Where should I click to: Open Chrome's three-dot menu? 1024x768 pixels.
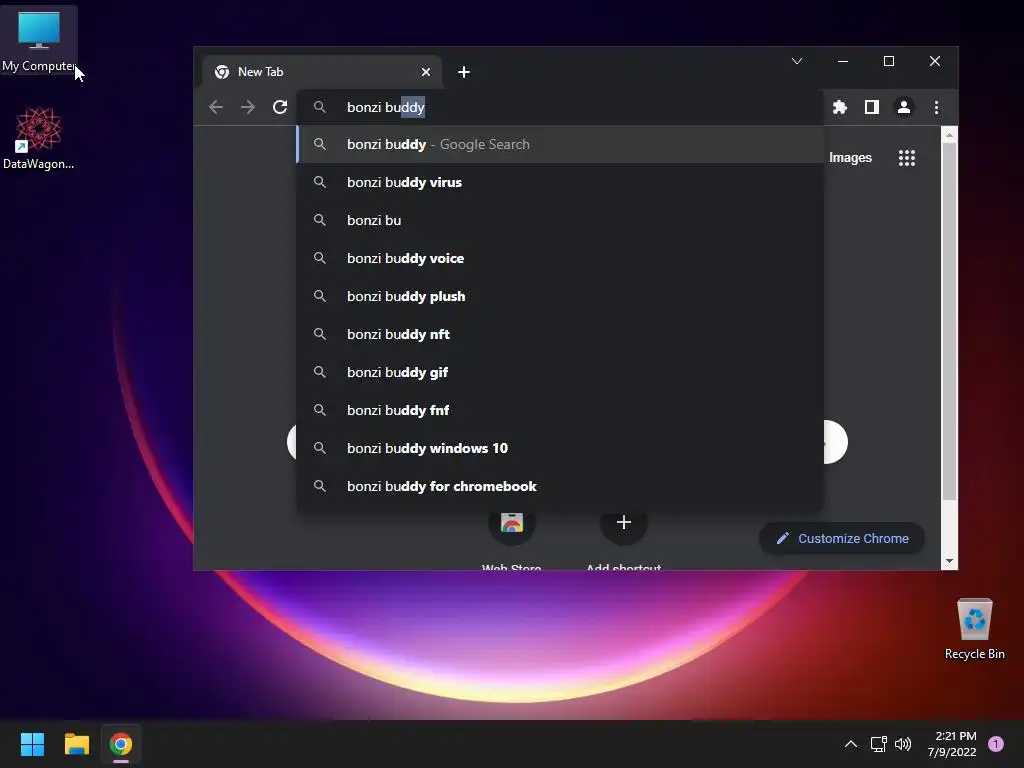click(936, 107)
